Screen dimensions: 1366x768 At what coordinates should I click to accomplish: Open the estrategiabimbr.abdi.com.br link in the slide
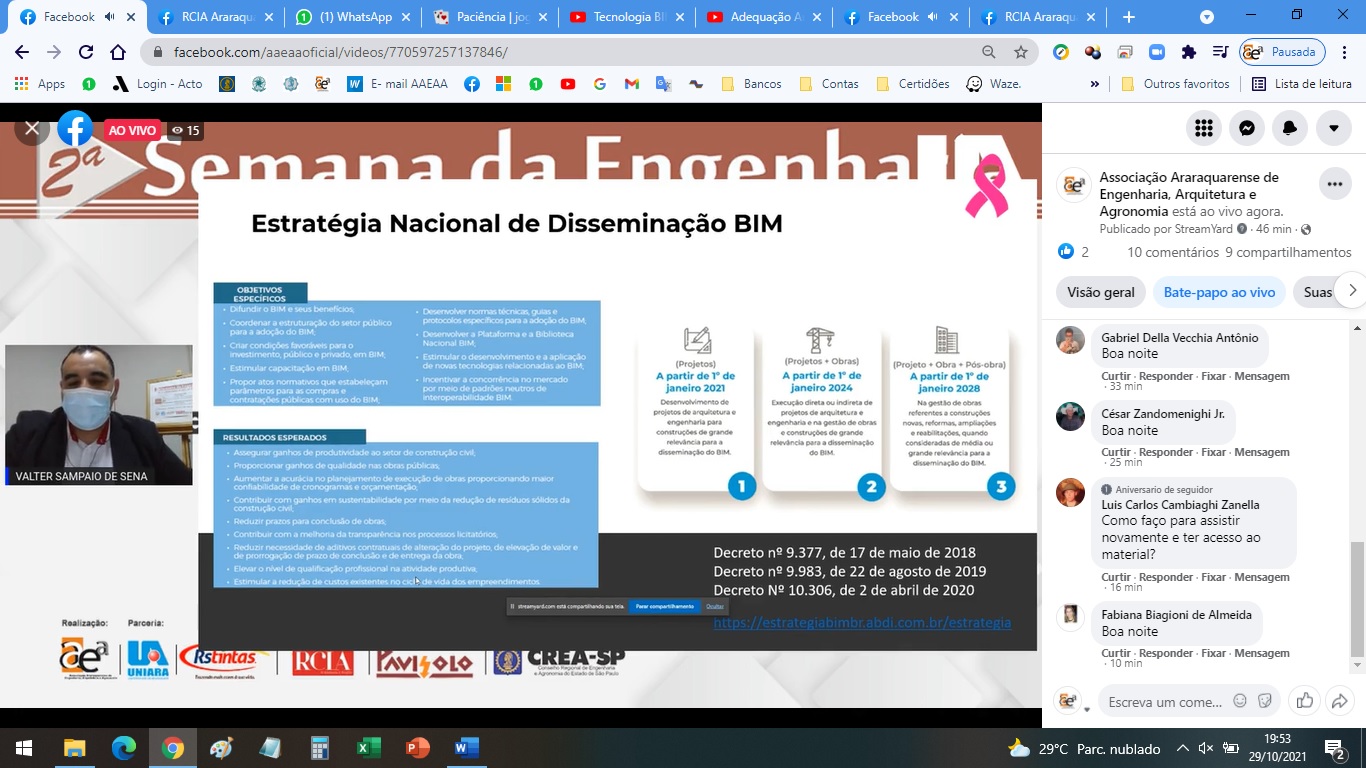(862, 622)
